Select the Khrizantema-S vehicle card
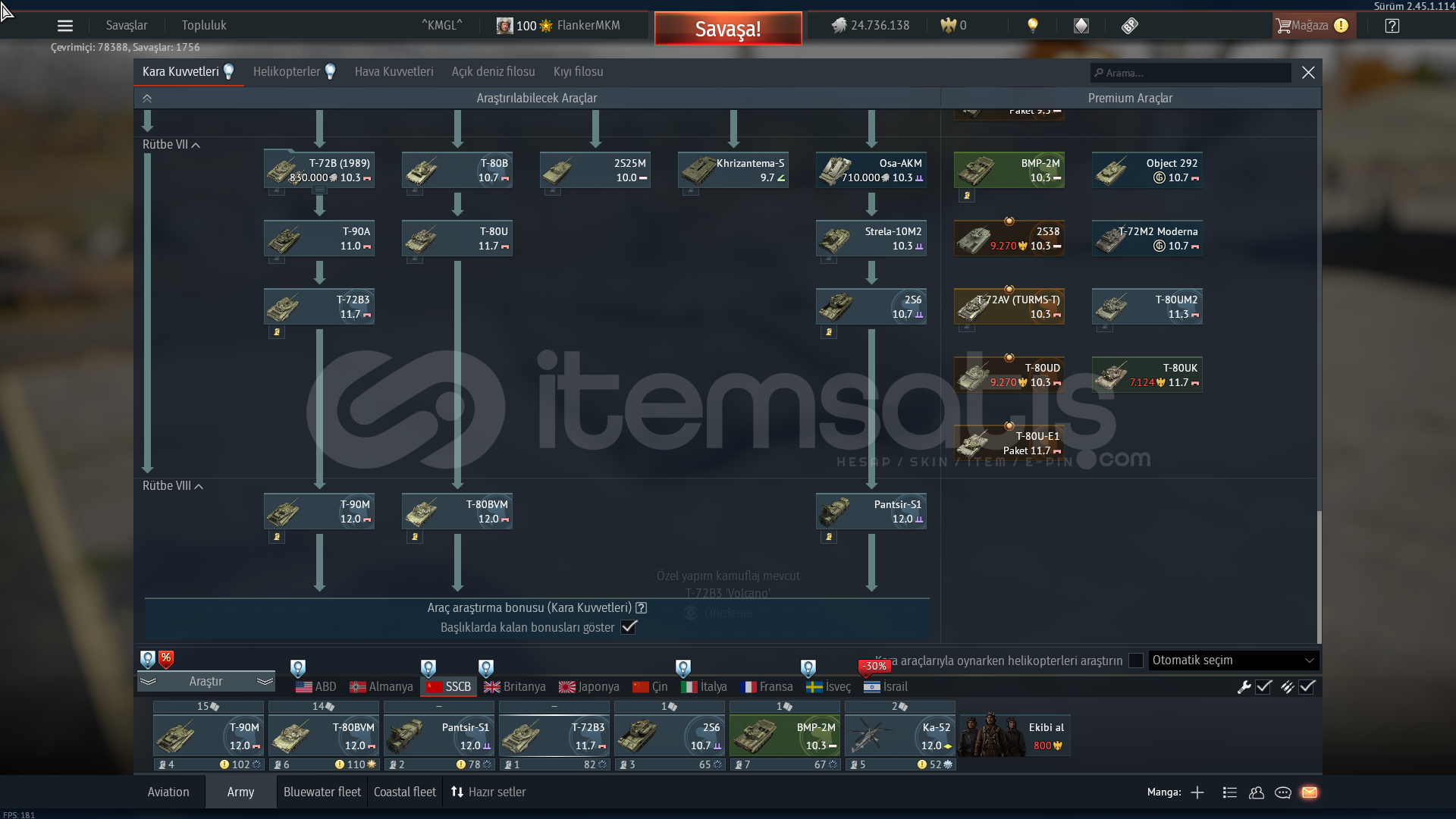Image resolution: width=1456 pixels, height=819 pixels. click(x=733, y=170)
